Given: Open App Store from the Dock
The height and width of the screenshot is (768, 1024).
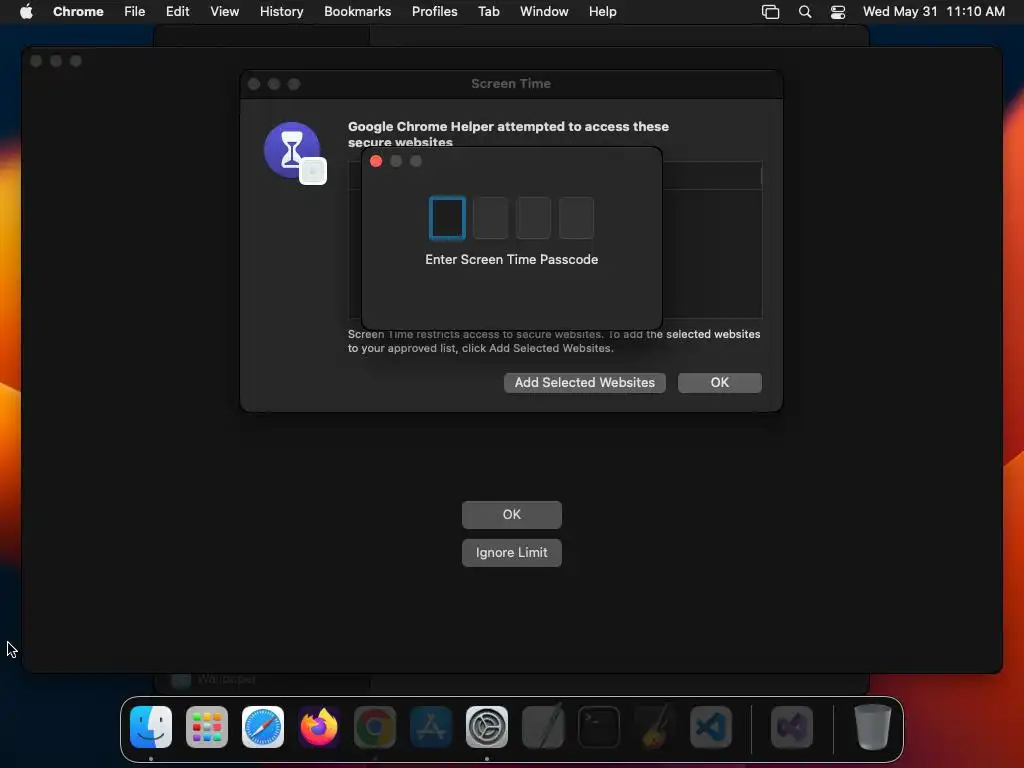Looking at the screenshot, I should click(x=431, y=727).
